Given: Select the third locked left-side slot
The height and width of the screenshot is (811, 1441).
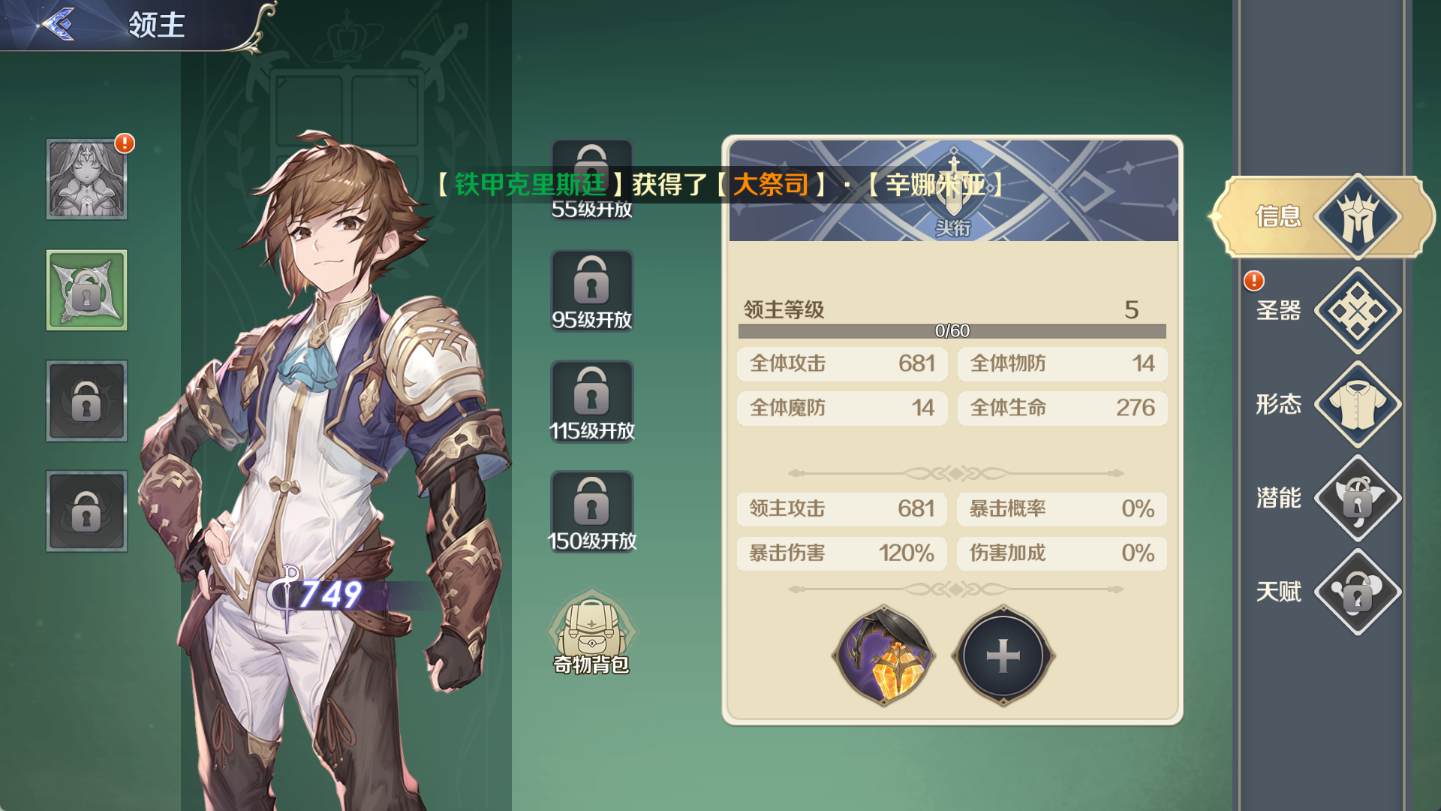Looking at the screenshot, I should pyautogui.click(x=87, y=401).
